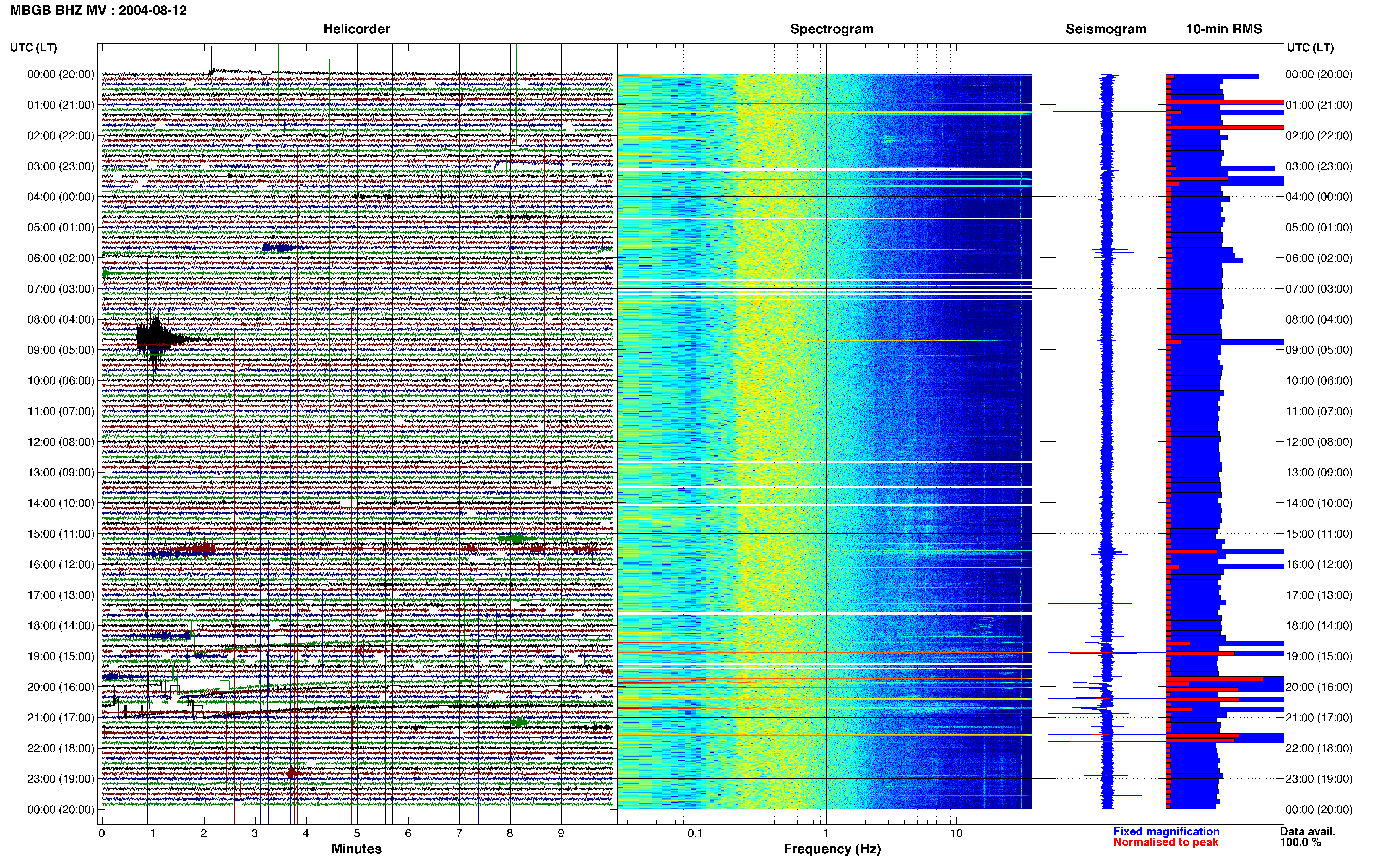Click the 'Normalised to peak' legend text
This screenshot has width=1388, height=868.
tap(1165, 842)
